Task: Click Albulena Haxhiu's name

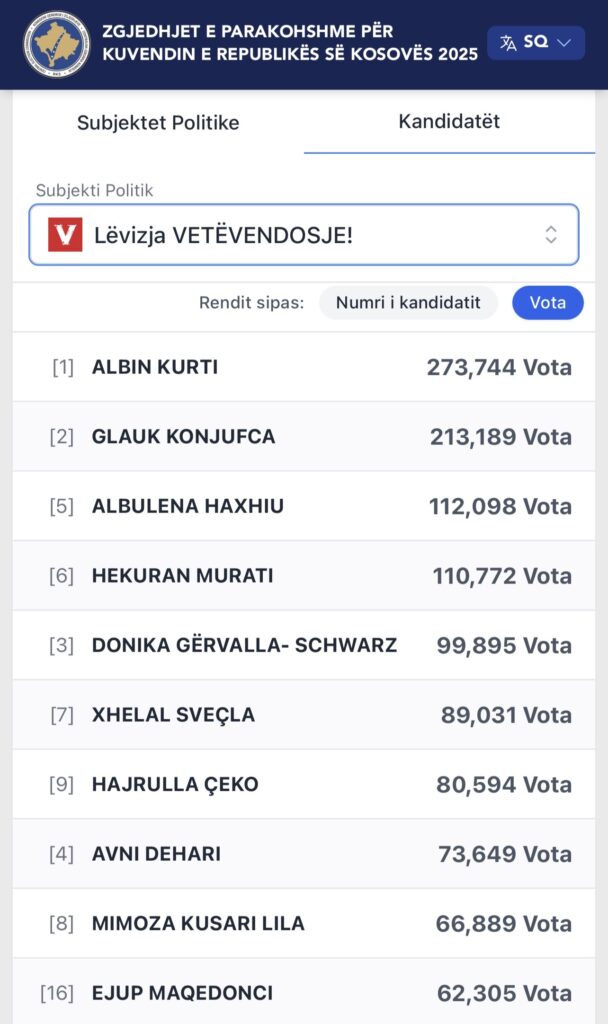Action: click(x=188, y=506)
